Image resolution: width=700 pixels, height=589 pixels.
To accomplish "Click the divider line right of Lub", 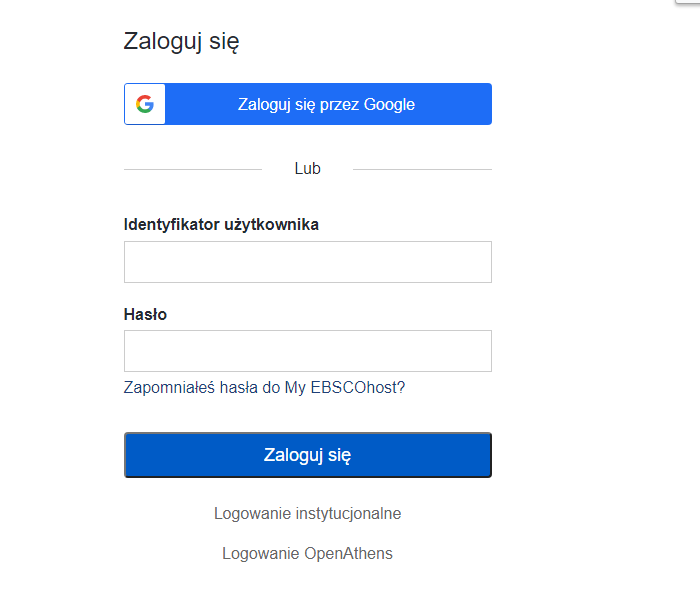I will [x=422, y=169].
